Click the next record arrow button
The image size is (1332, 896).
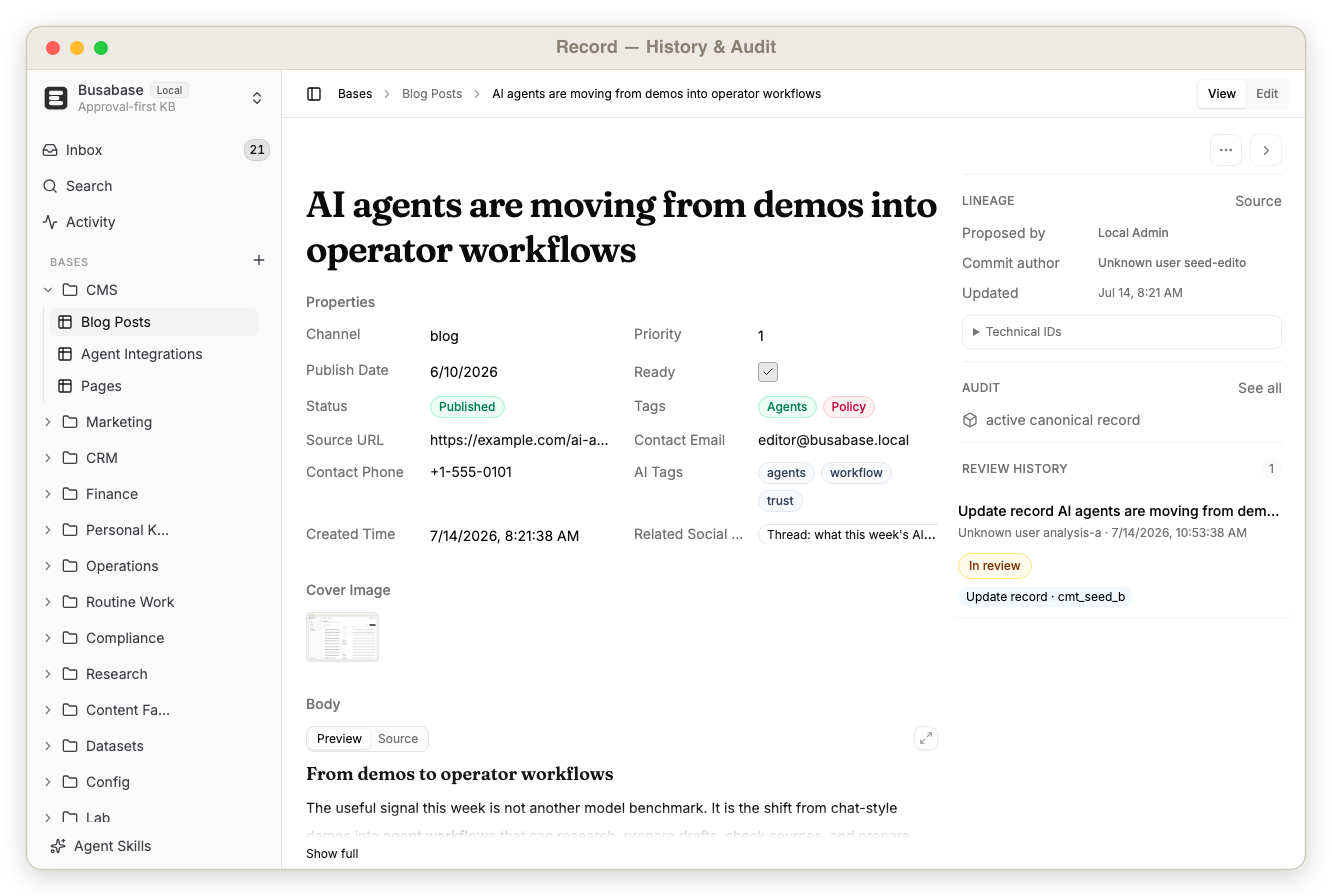coord(1266,150)
